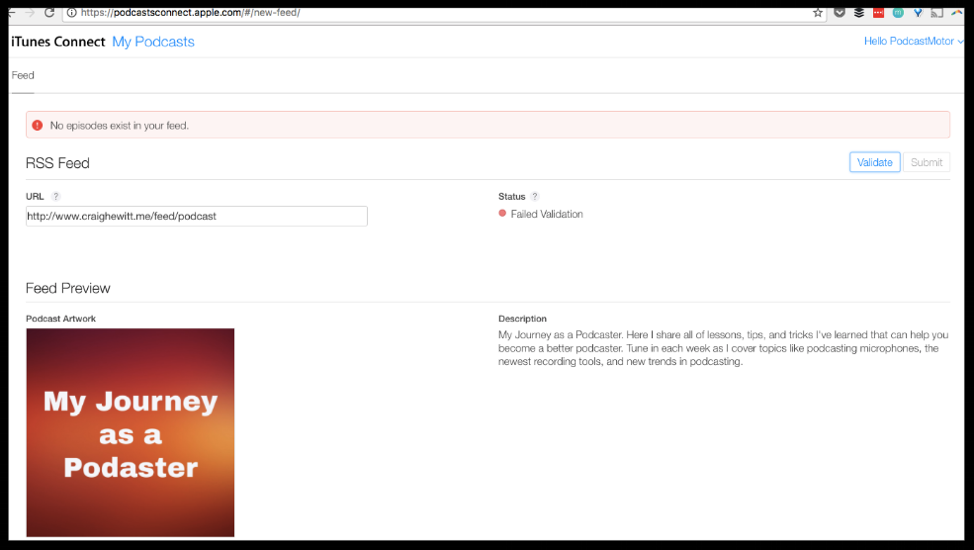Click the URL help question mark
This screenshot has height=550, width=974.
pyautogui.click(x=55, y=196)
